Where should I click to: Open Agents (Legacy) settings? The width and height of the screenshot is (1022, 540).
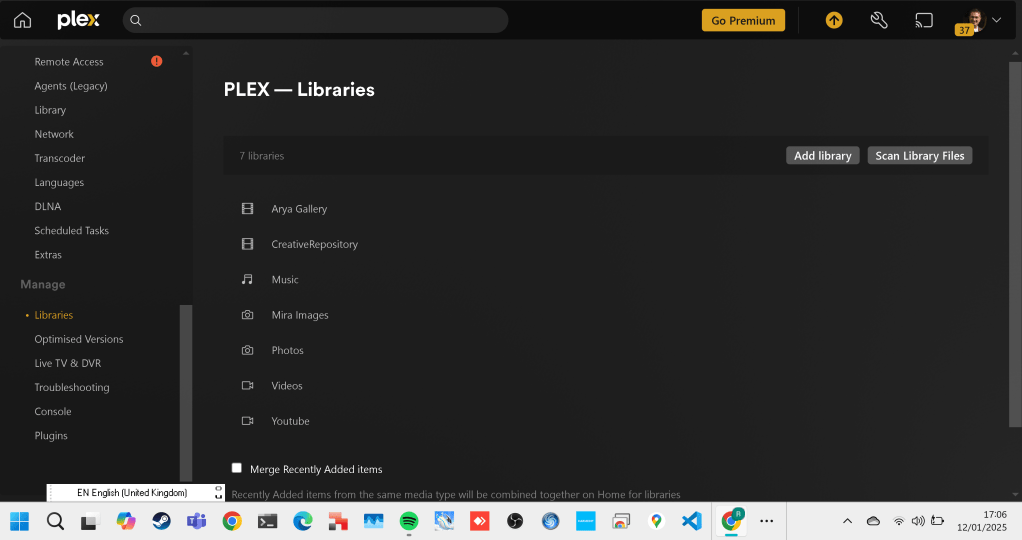[71, 86]
